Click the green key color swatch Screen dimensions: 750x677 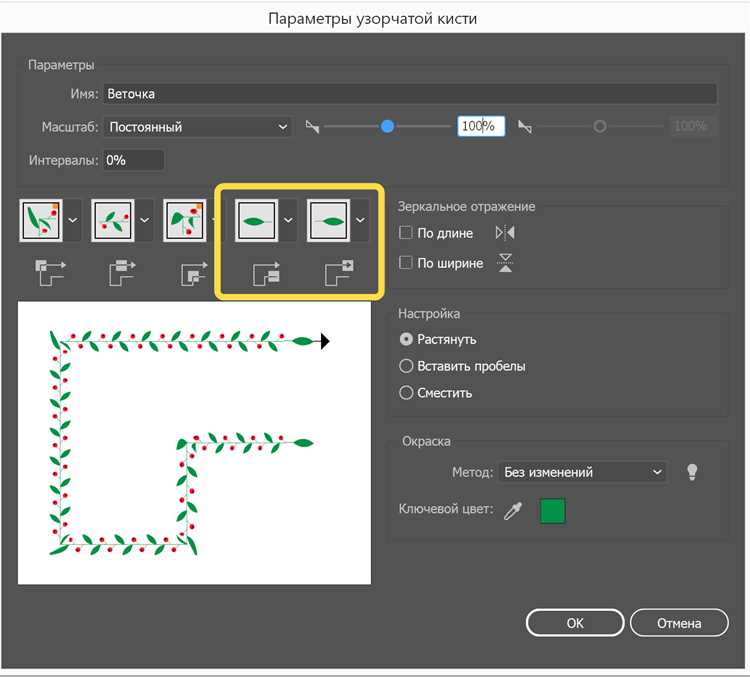(553, 511)
